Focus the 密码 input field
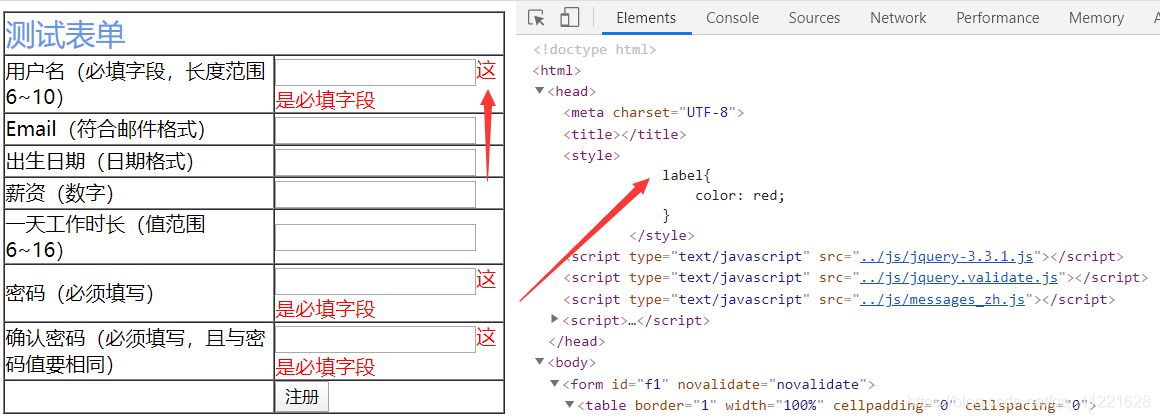The image size is (1160, 420). coord(375,281)
